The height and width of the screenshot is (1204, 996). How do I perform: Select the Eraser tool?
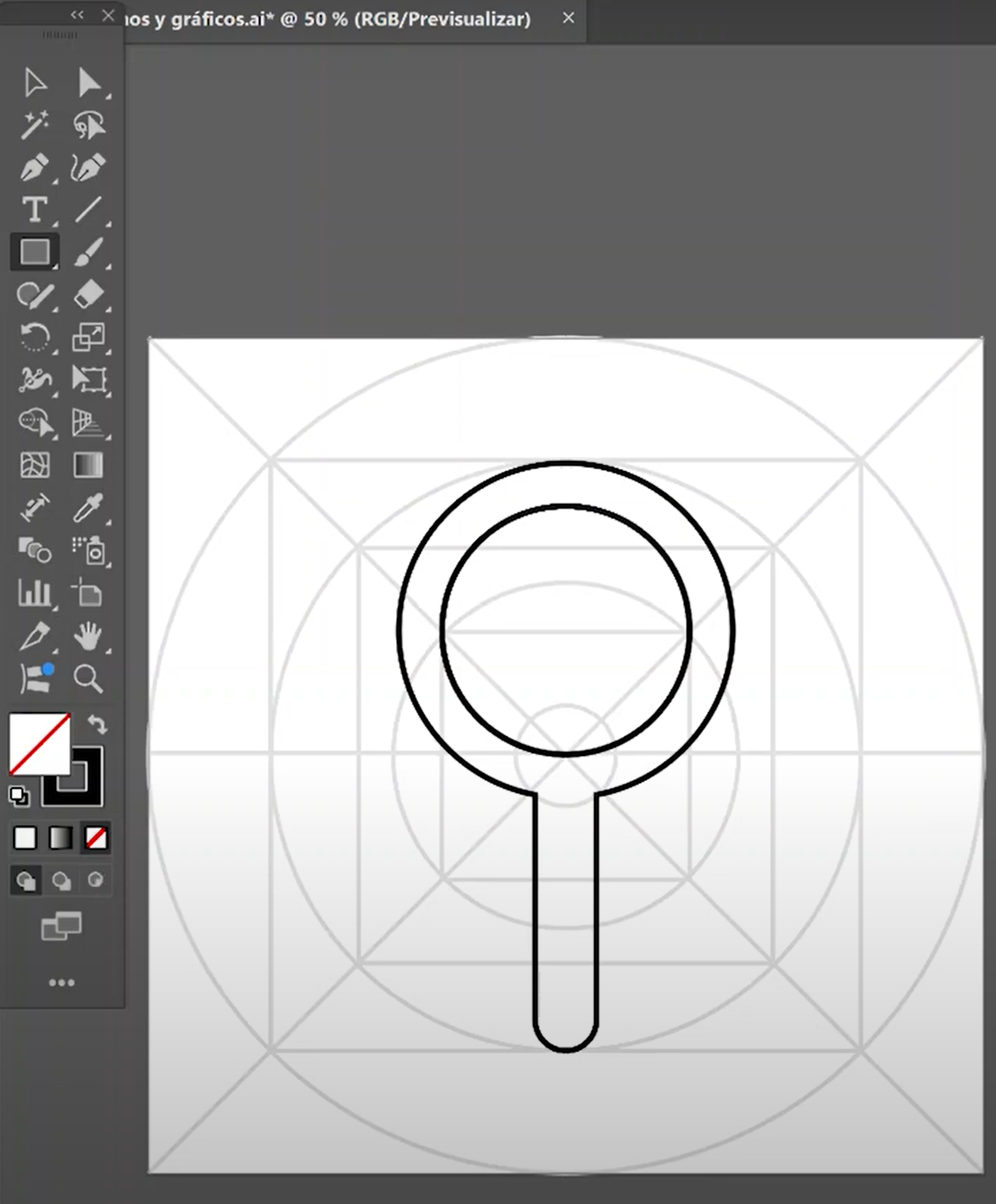pos(88,295)
